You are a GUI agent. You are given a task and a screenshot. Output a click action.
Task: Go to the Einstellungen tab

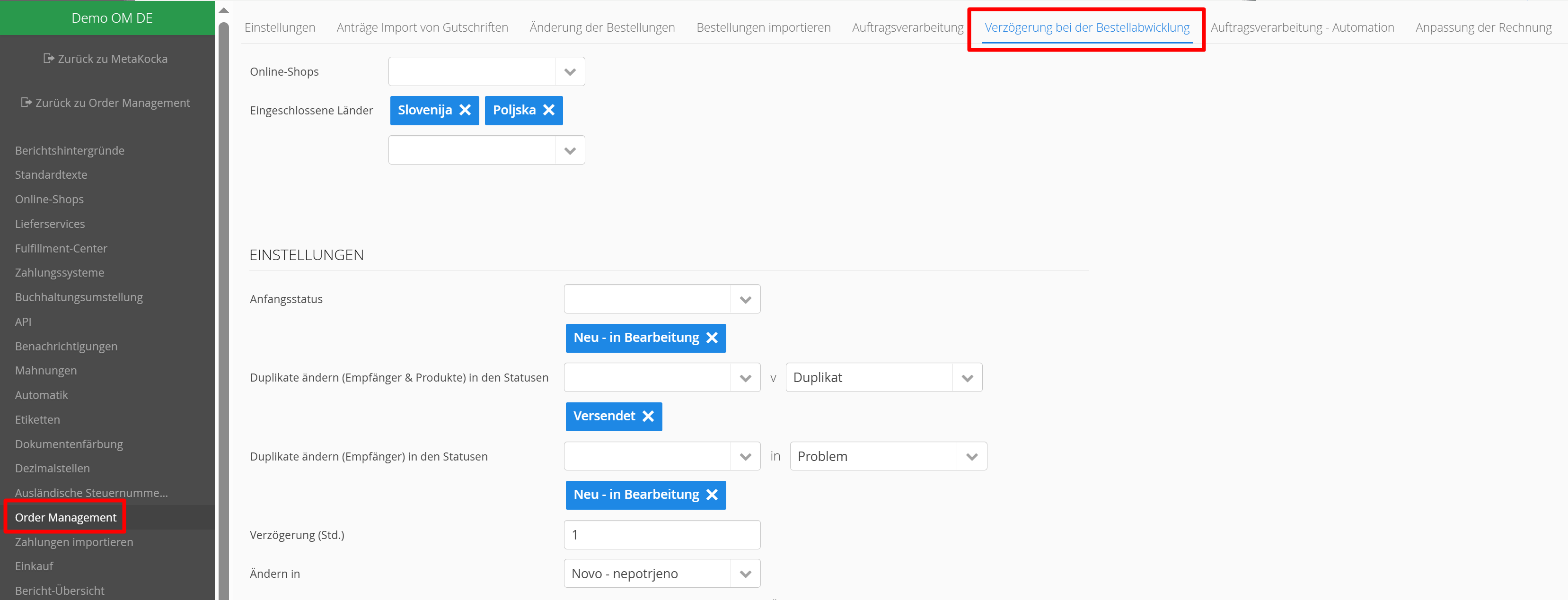(279, 27)
